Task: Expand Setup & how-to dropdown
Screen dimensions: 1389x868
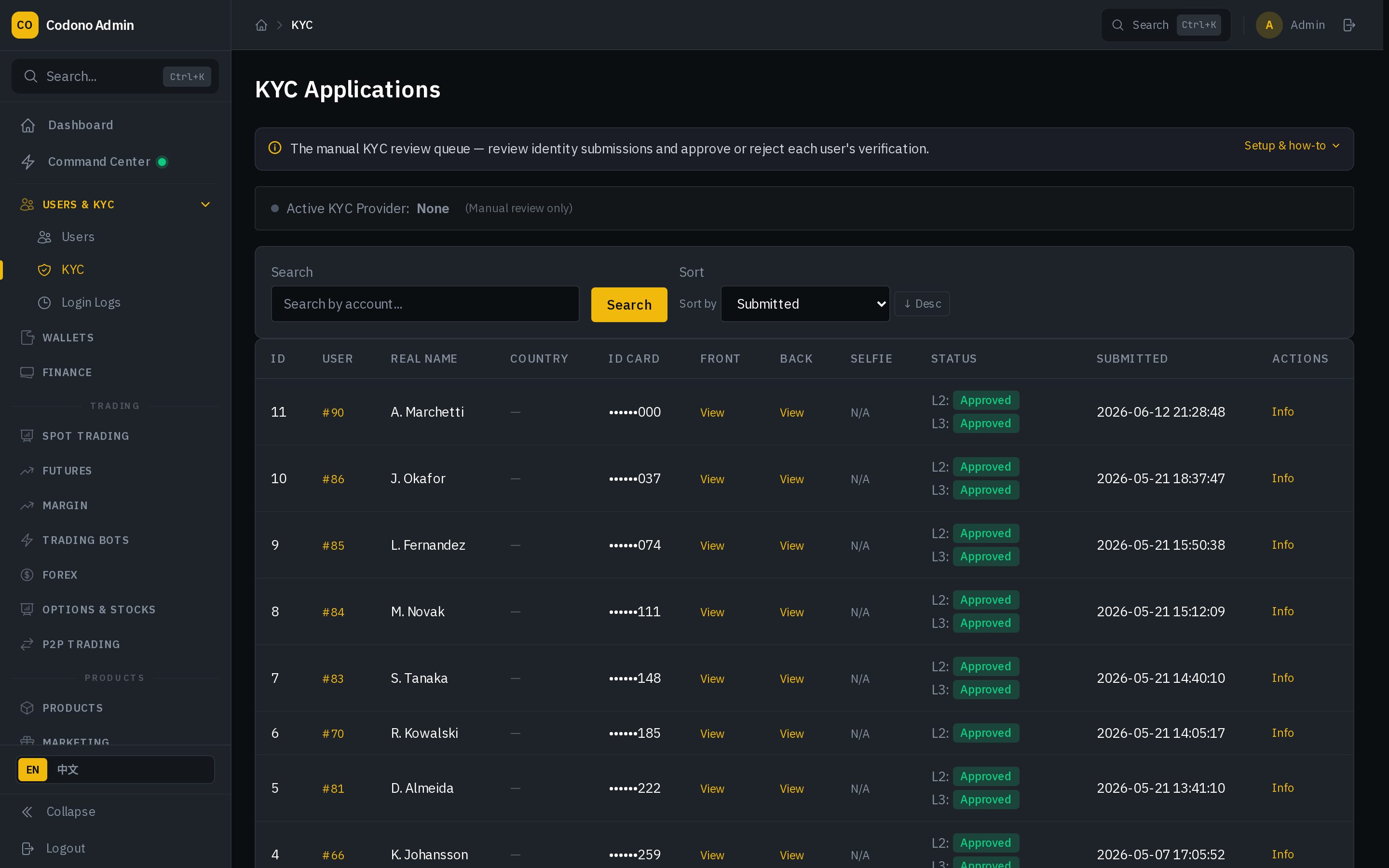Action: point(1292,146)
